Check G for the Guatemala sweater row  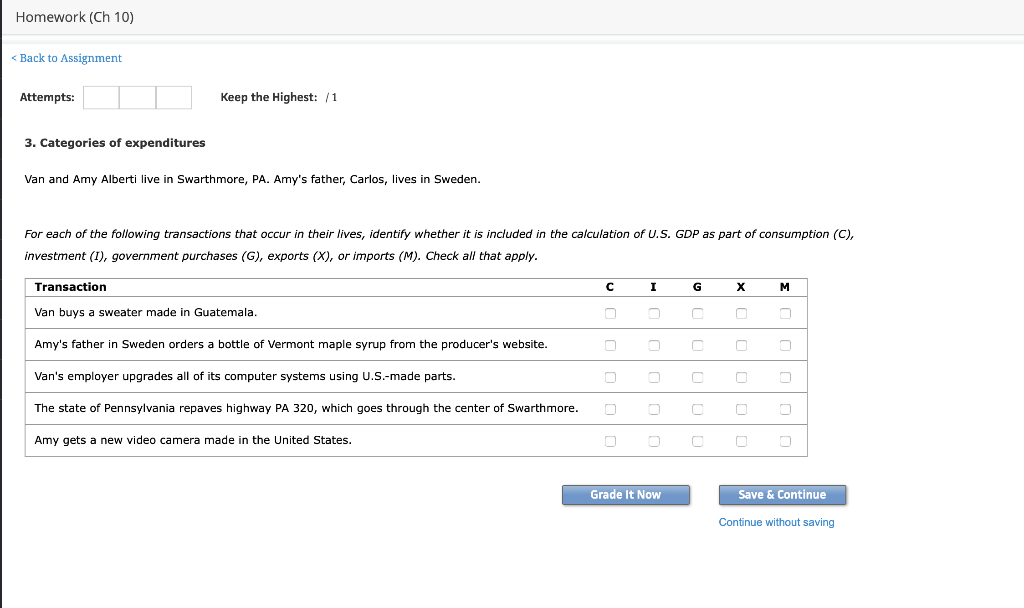(x=697, y=313)
